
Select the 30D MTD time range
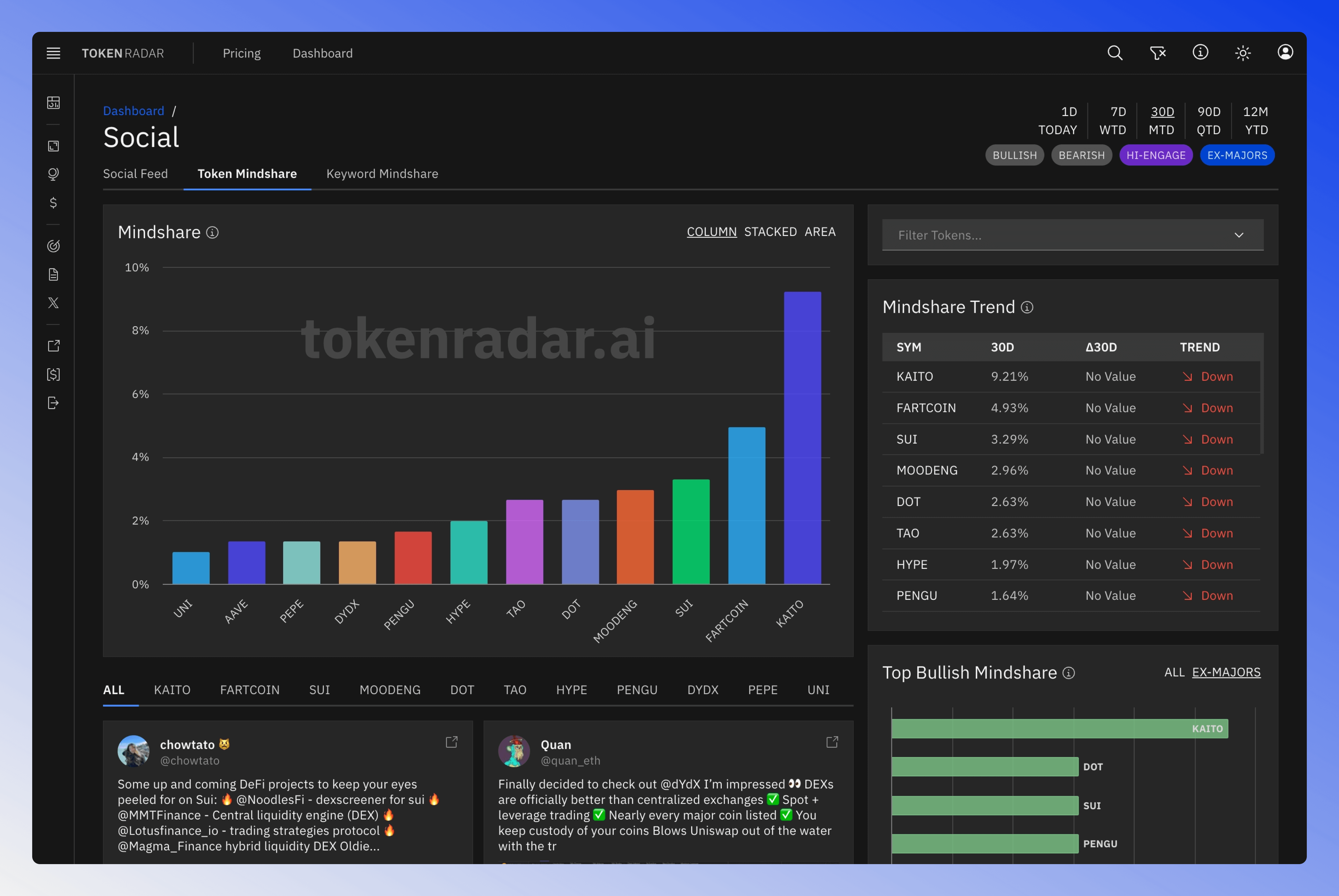click(1161, 121)
